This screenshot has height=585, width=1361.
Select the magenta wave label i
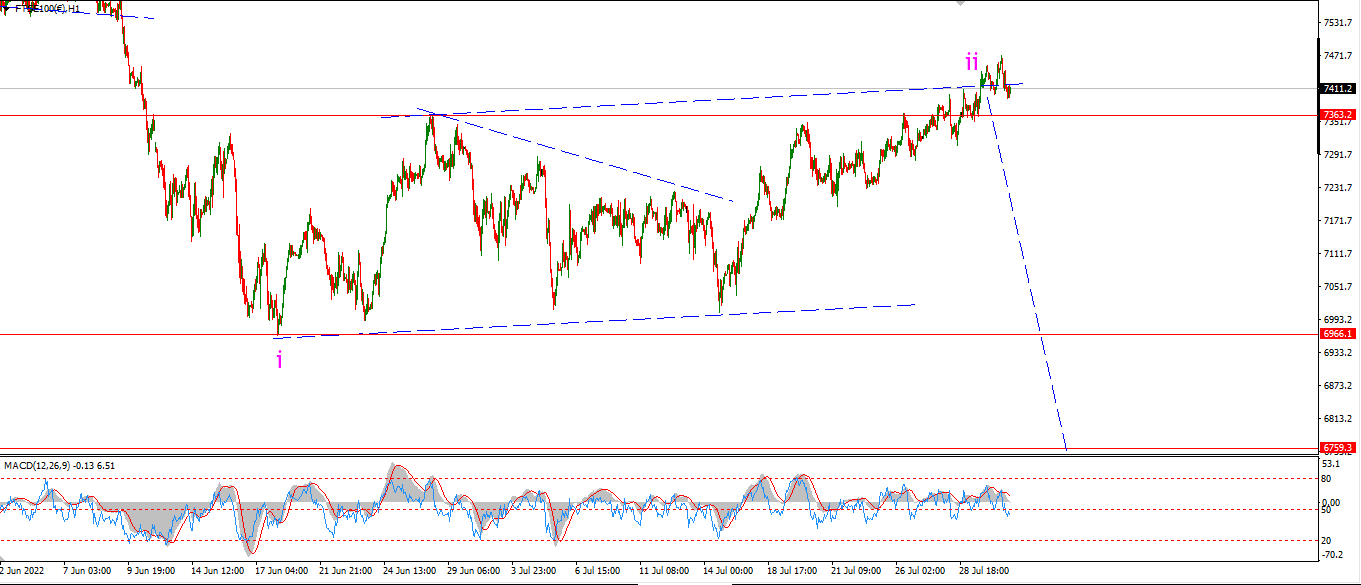click(x=280, y=360)
